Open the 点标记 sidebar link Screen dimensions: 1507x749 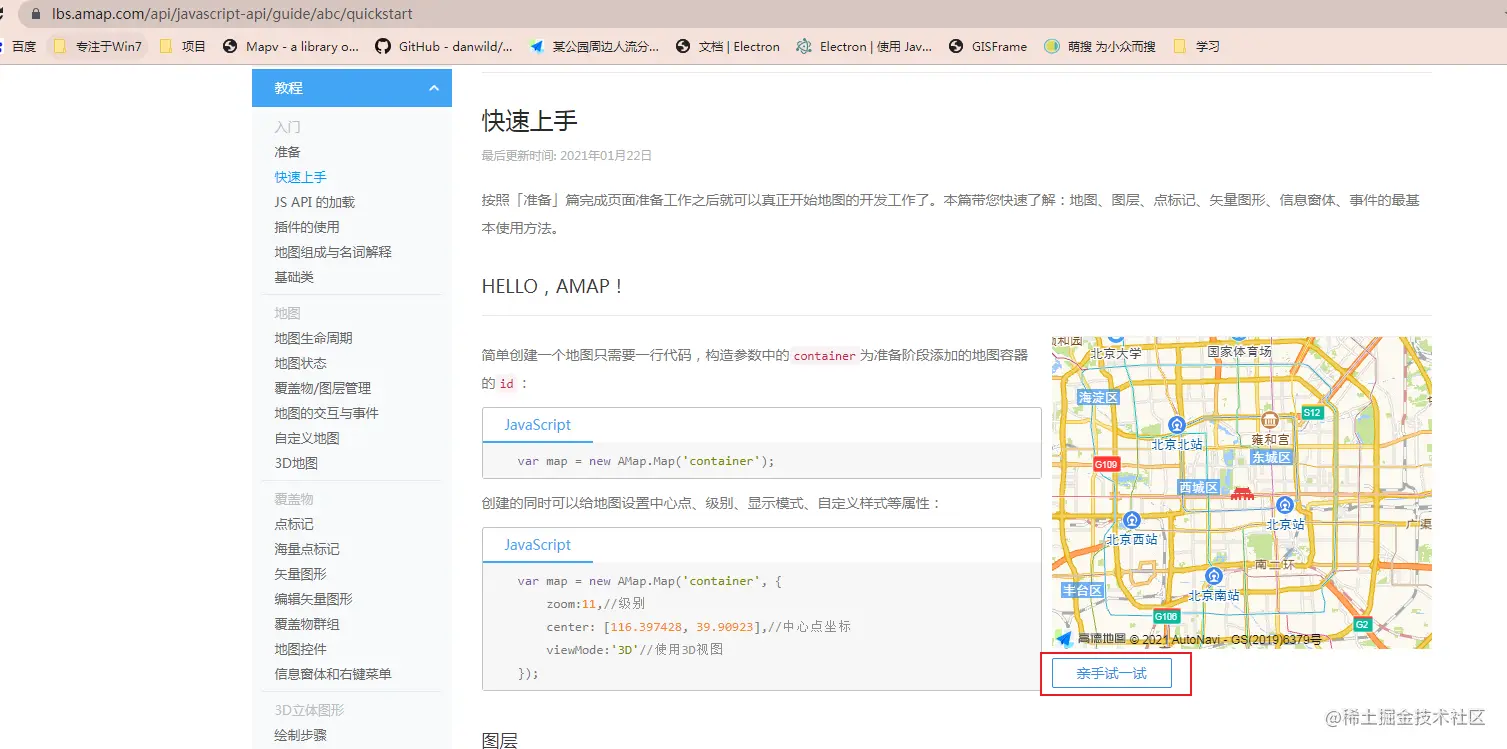293,524
